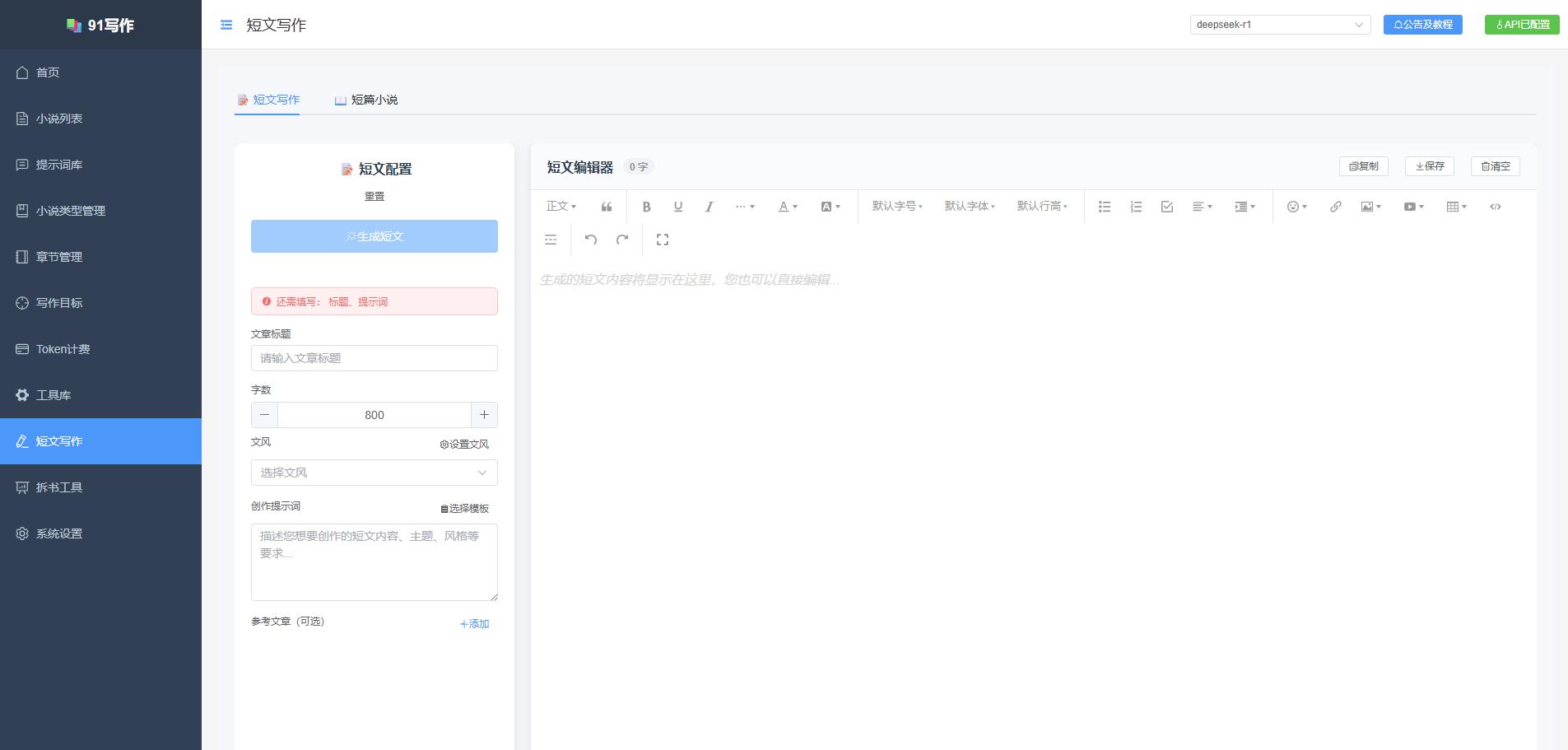
Task: Open 小说列表 in sidebar
Action: [x=100, y=119]
